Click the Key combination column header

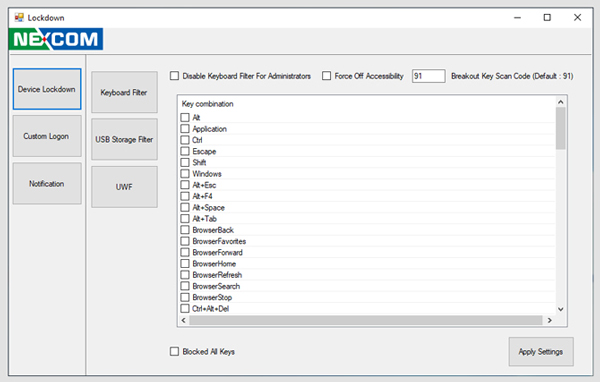click(208, 104)
